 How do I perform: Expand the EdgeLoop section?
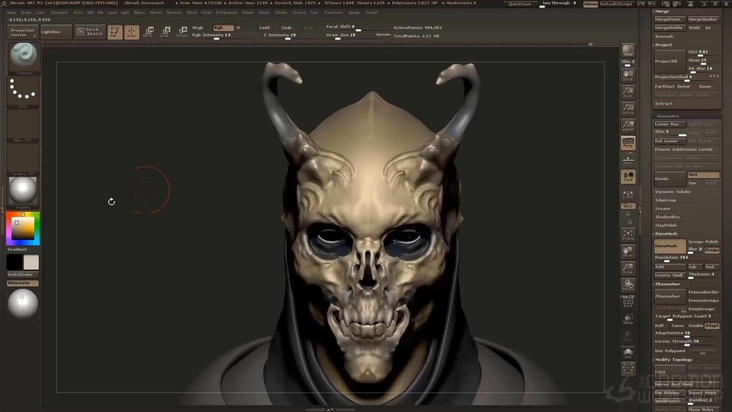665,200
